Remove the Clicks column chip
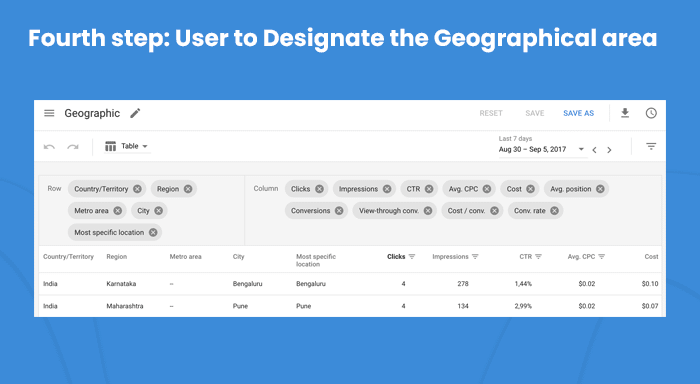Viewport: 700px width, 384px height. coord(319,189)
